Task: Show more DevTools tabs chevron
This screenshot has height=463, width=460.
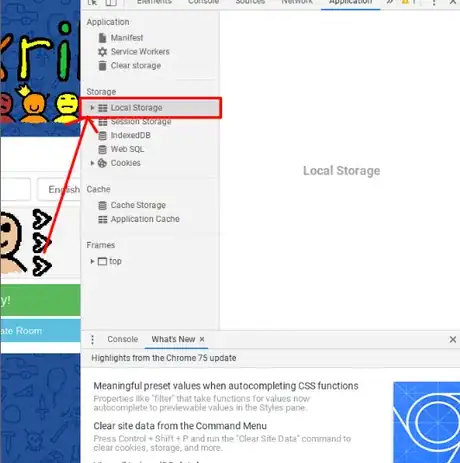Action: (x=389, y=2)
